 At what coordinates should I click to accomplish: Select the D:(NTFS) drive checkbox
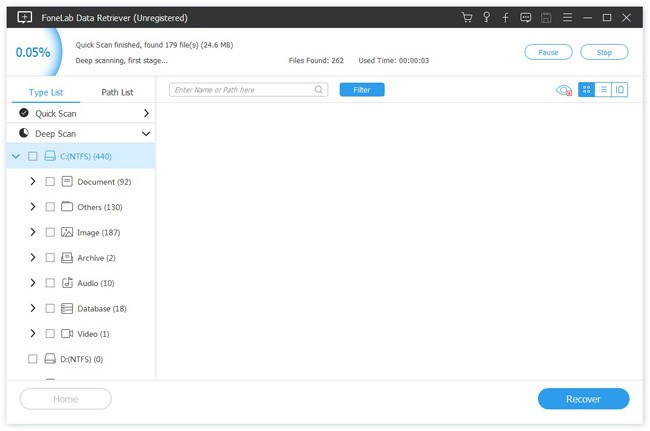pyautogui.click(x=32, y=359)
